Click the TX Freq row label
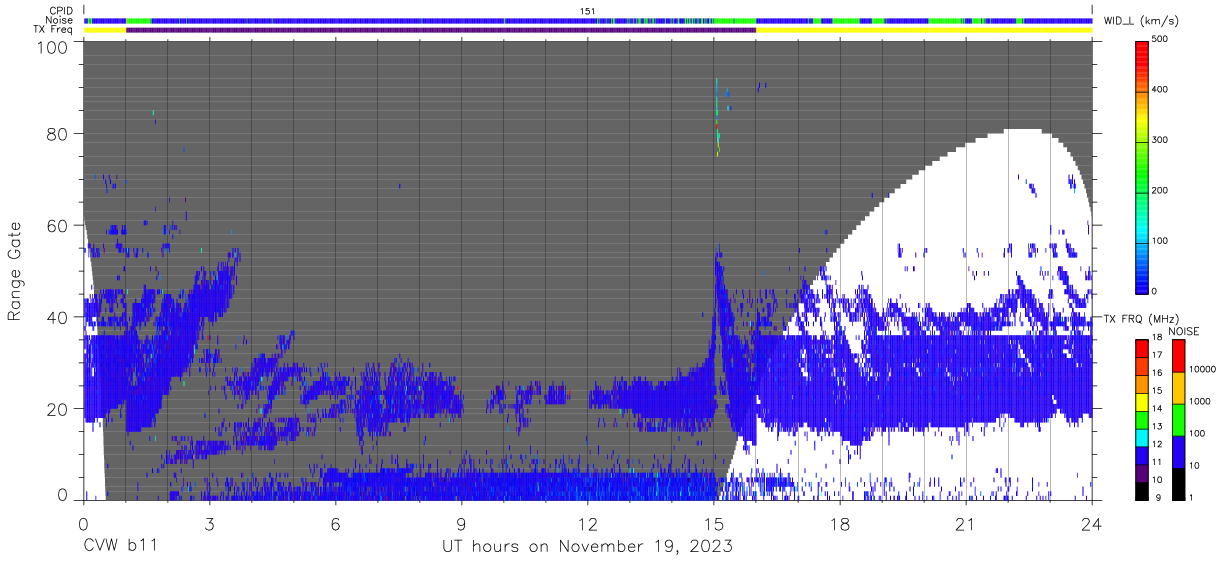Viewport: 1228px width, 567px height. coord(54,30)
